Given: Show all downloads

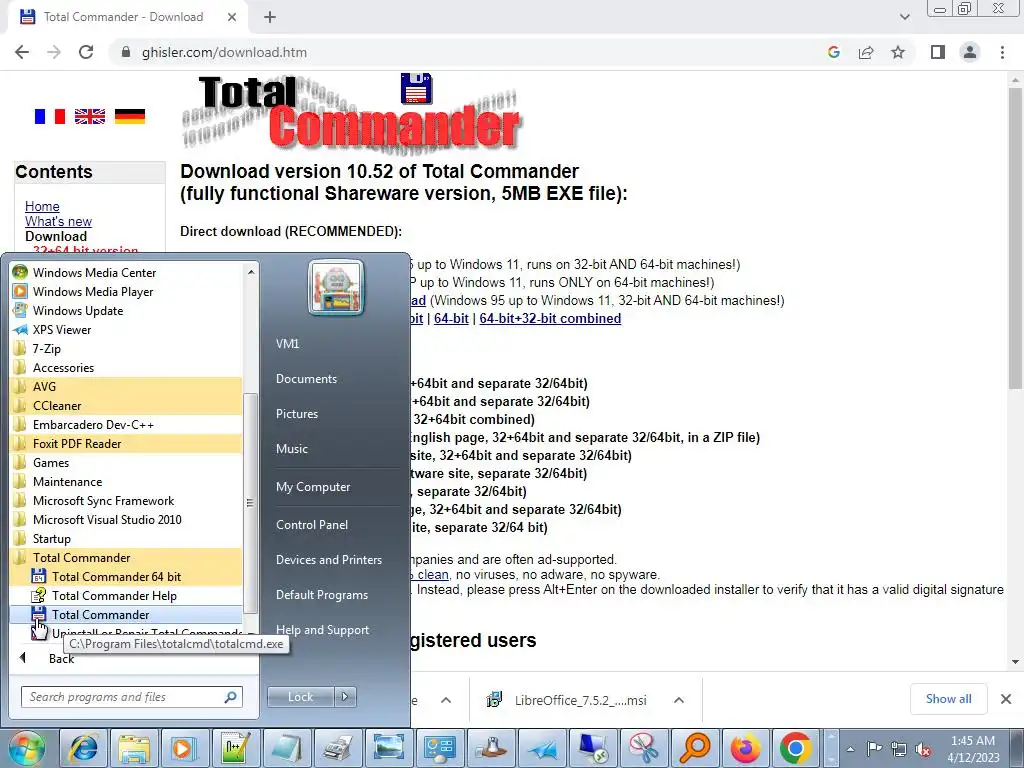Looking at the screenshot, I should pyautogui.click(x=948, y=699).
